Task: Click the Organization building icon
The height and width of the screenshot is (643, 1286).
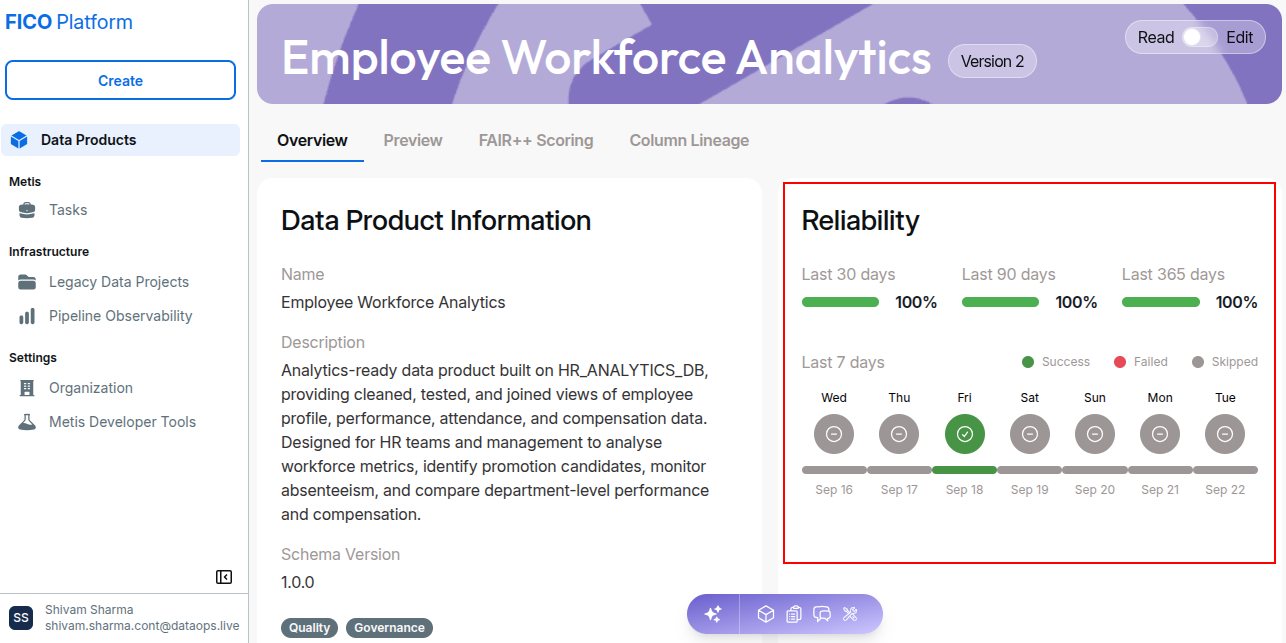Action: [x=28, y=388]
